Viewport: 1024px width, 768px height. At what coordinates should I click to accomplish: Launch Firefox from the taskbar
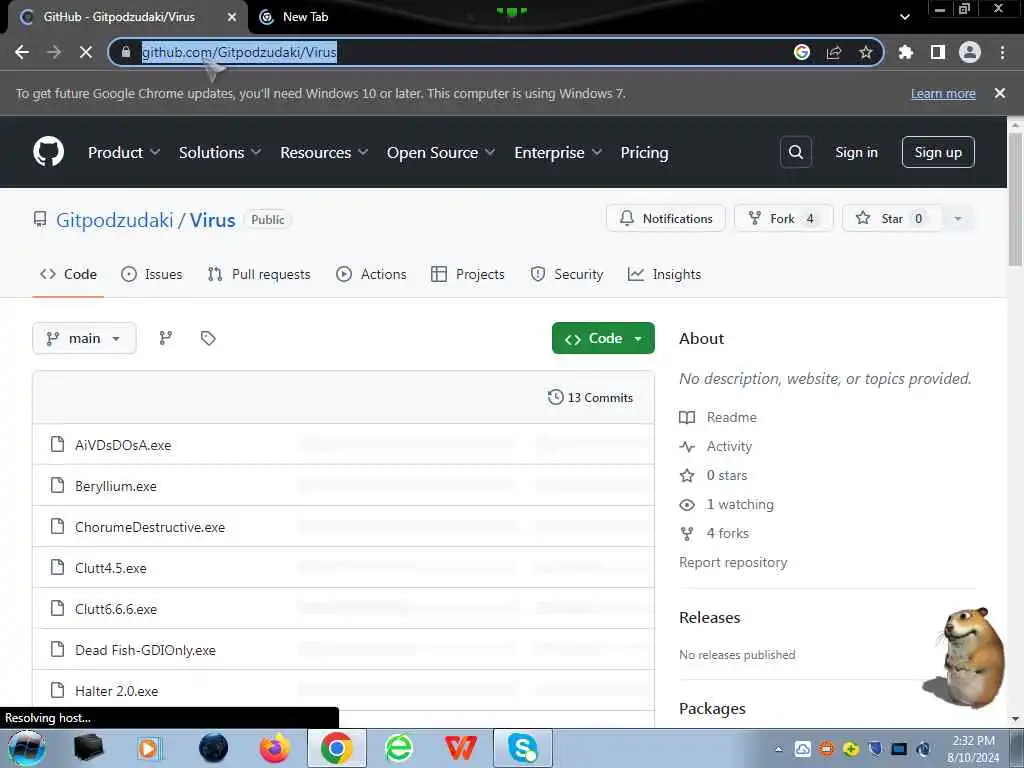[274, 748]
